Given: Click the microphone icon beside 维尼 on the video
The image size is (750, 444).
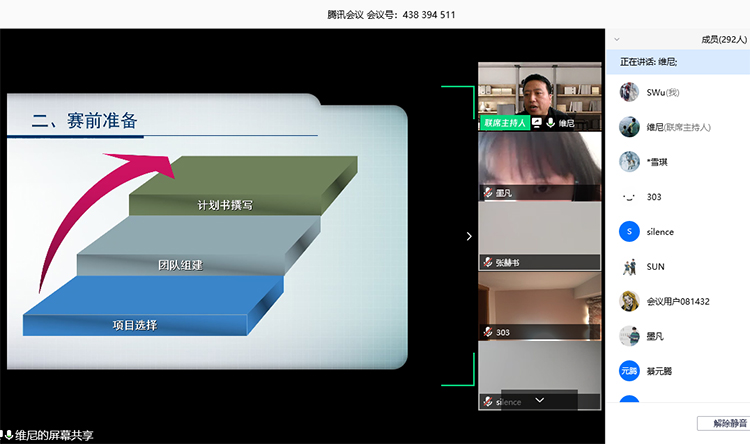Looking at the screenshot, I should [551, 123].
